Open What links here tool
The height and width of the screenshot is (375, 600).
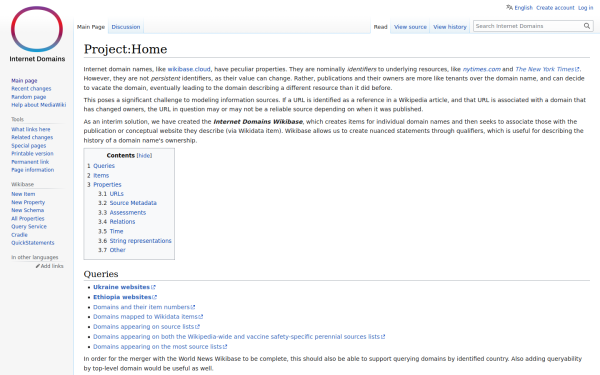point(31,129)
